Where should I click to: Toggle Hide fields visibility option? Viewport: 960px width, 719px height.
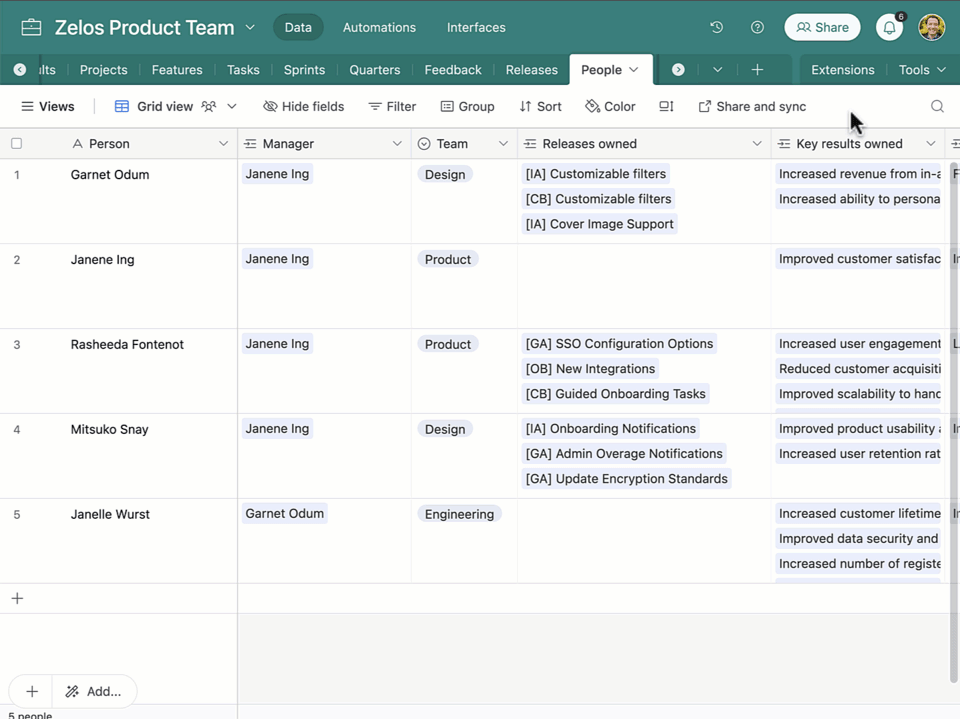(303, 106)
